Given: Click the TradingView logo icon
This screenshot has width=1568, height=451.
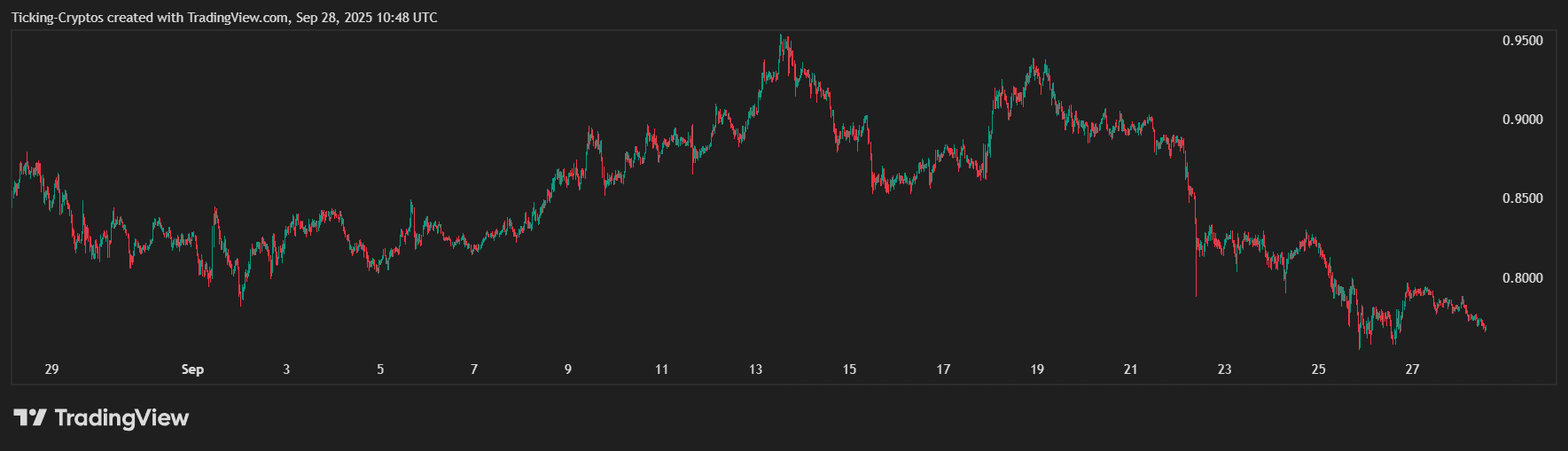Looking at the screenshot, I should (29, 417).
